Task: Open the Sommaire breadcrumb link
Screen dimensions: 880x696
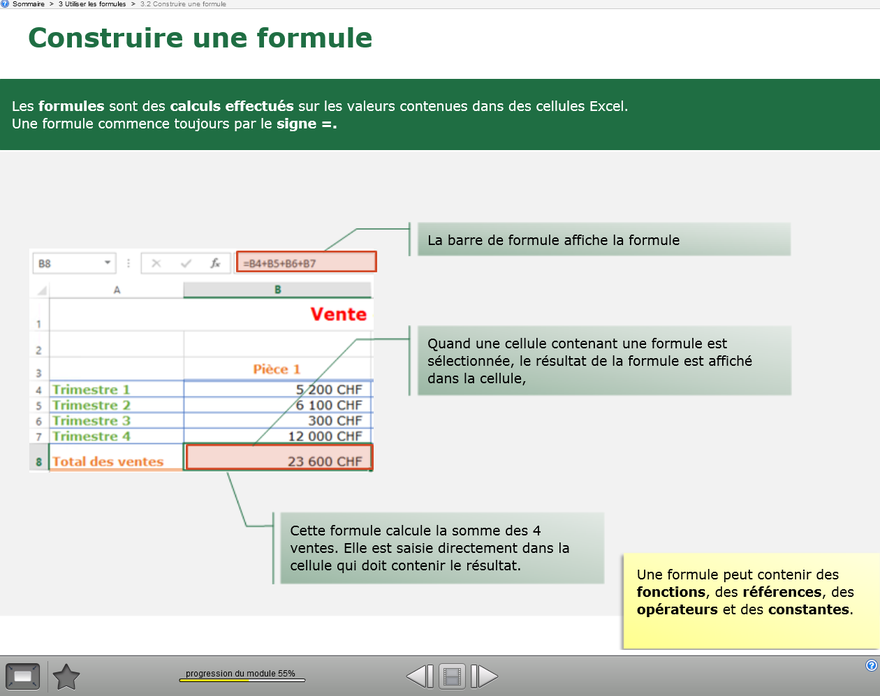Action: click(x=28, y=4)
